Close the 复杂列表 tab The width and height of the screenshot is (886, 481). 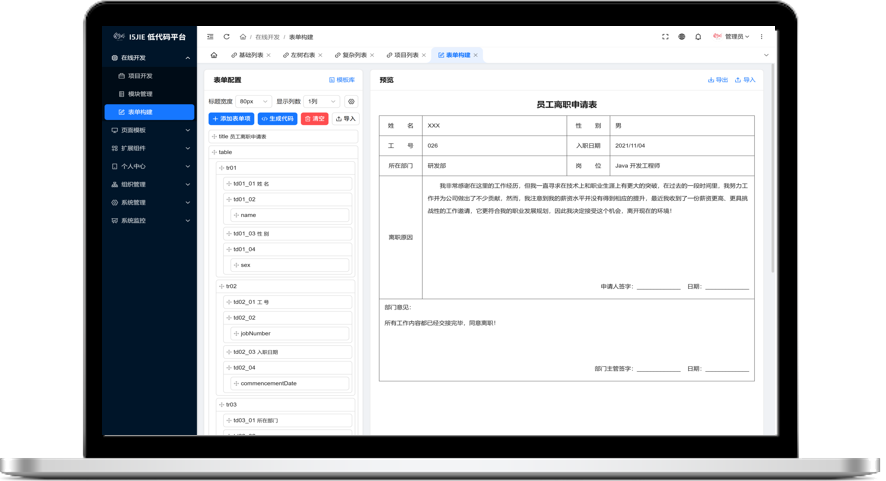372,55
